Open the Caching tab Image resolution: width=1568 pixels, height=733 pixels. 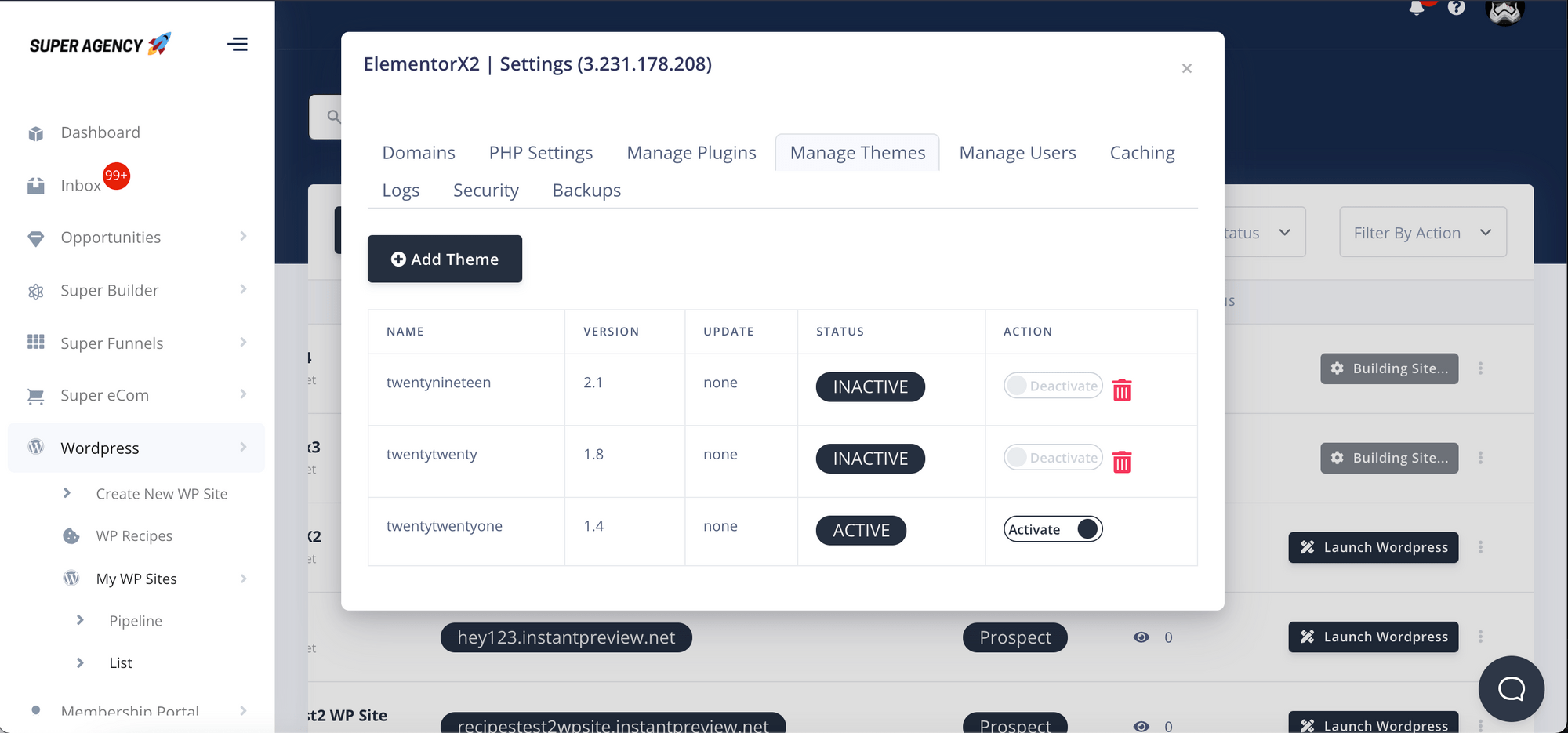(1142, 153)
